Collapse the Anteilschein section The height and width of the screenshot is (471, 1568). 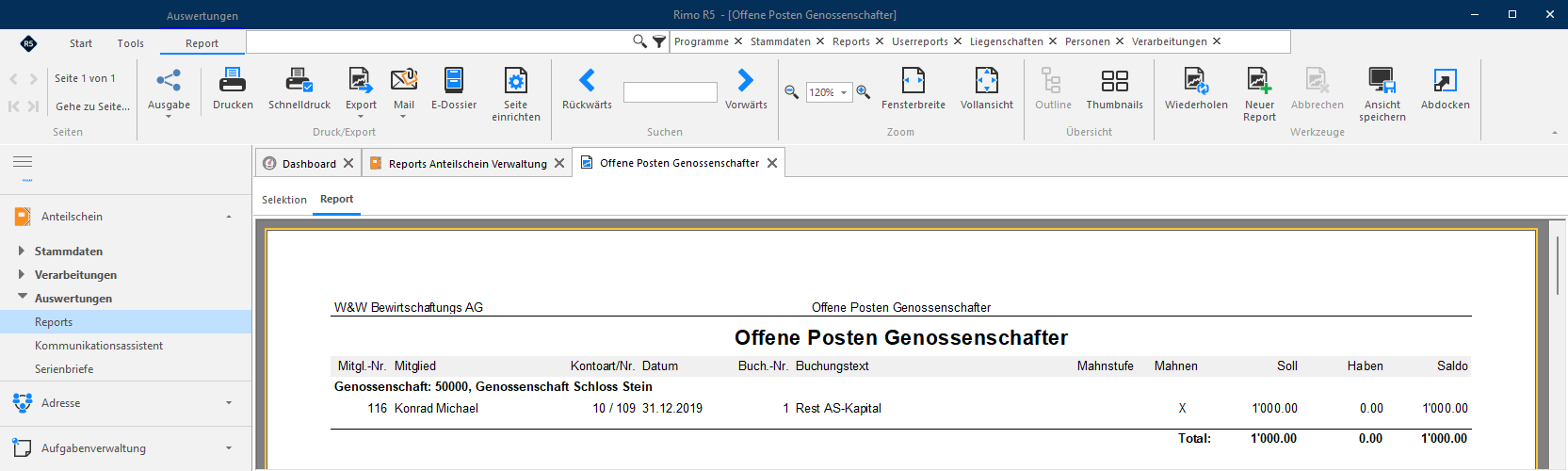(229, 217)
